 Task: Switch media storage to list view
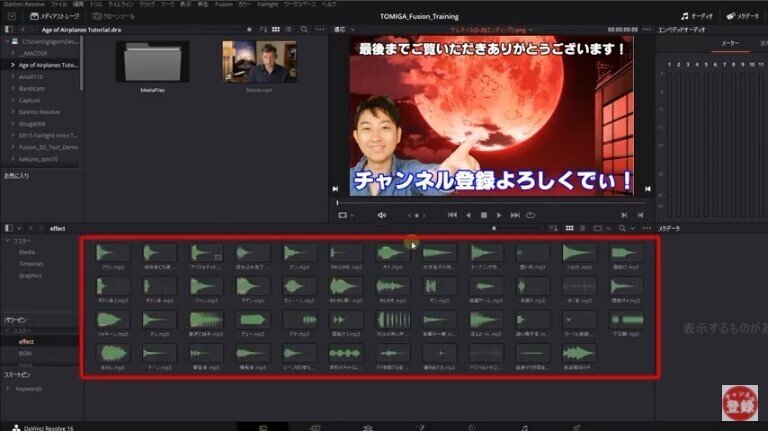point(288,29)
